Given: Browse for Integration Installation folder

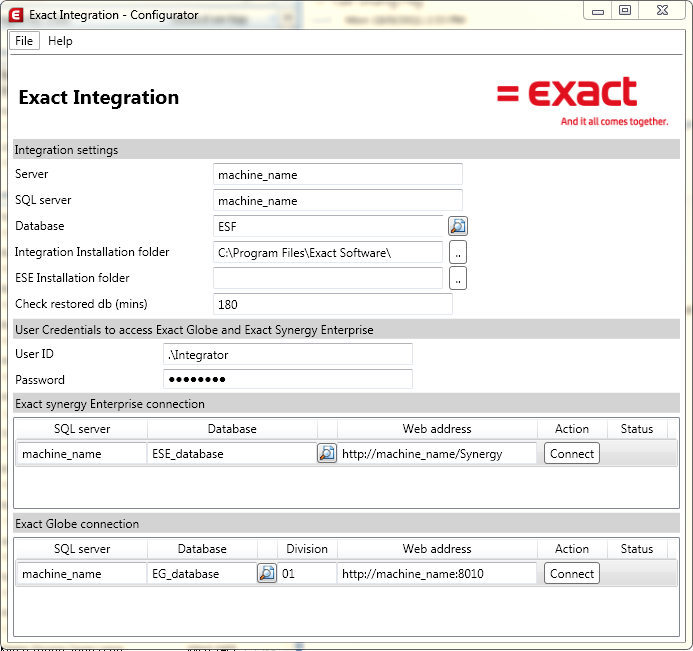Looking at the screenshot, I should coord(458,252).
